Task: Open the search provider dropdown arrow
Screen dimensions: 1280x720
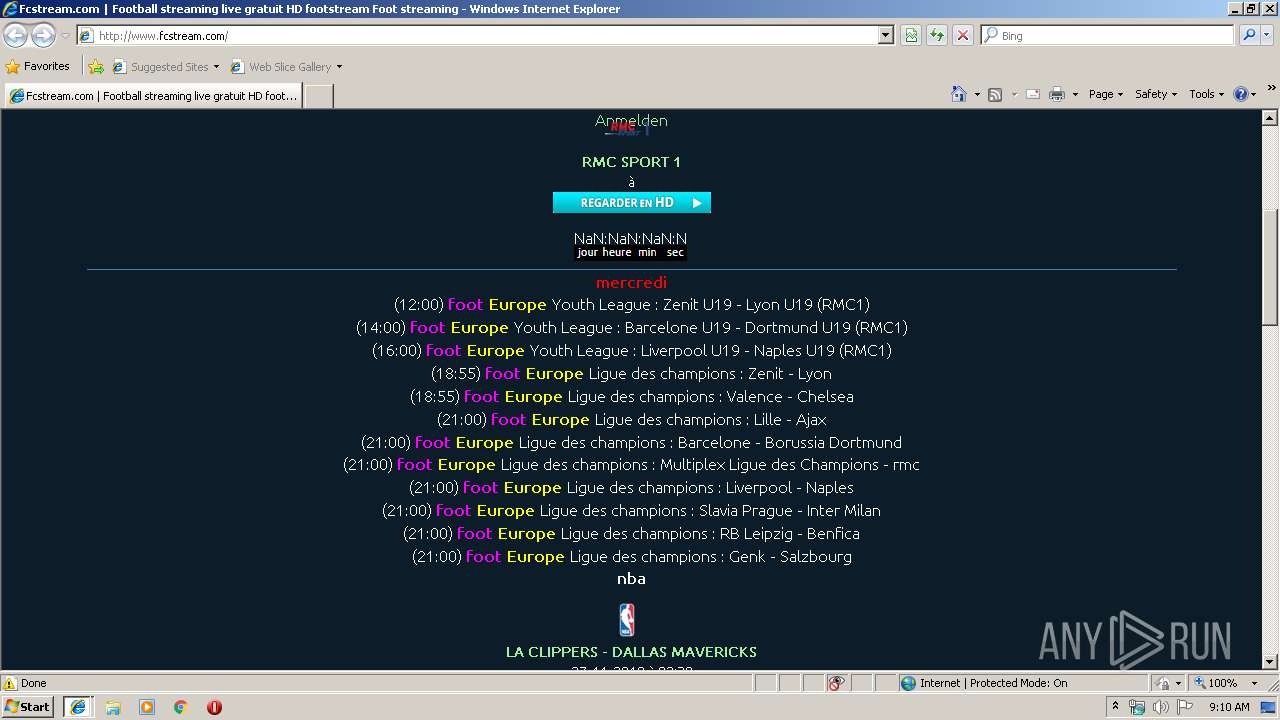Action: 1269,35
